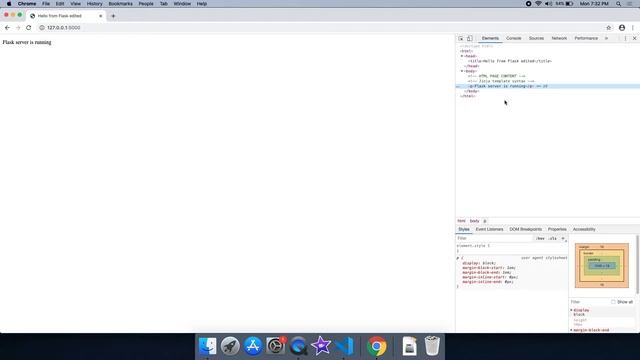The height and width of the screenshot is (360, 640).
Task: Reload the page
Action: pyautogui.click(x=29, y=28)
